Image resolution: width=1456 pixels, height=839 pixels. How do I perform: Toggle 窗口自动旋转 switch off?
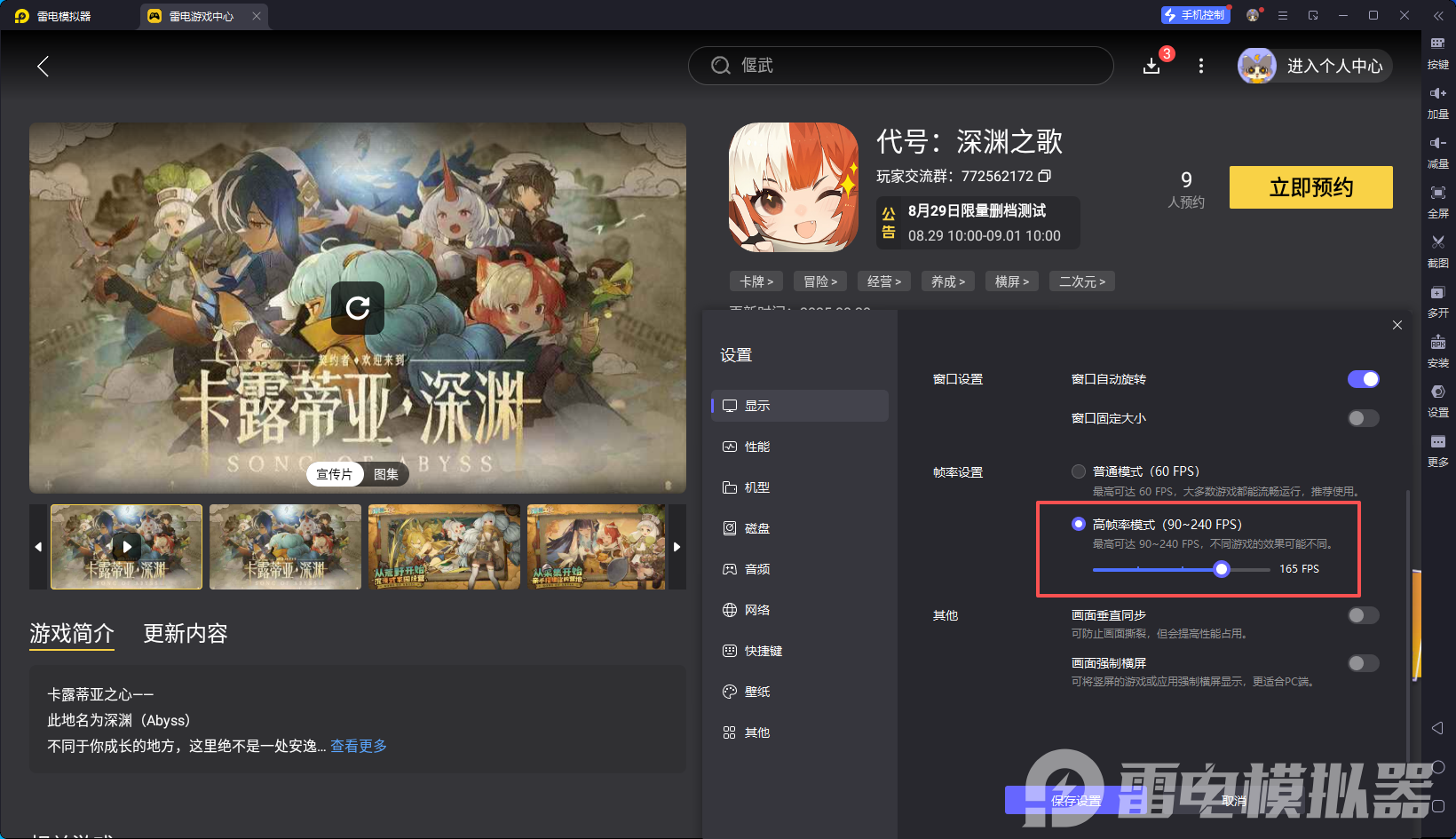1364,379
